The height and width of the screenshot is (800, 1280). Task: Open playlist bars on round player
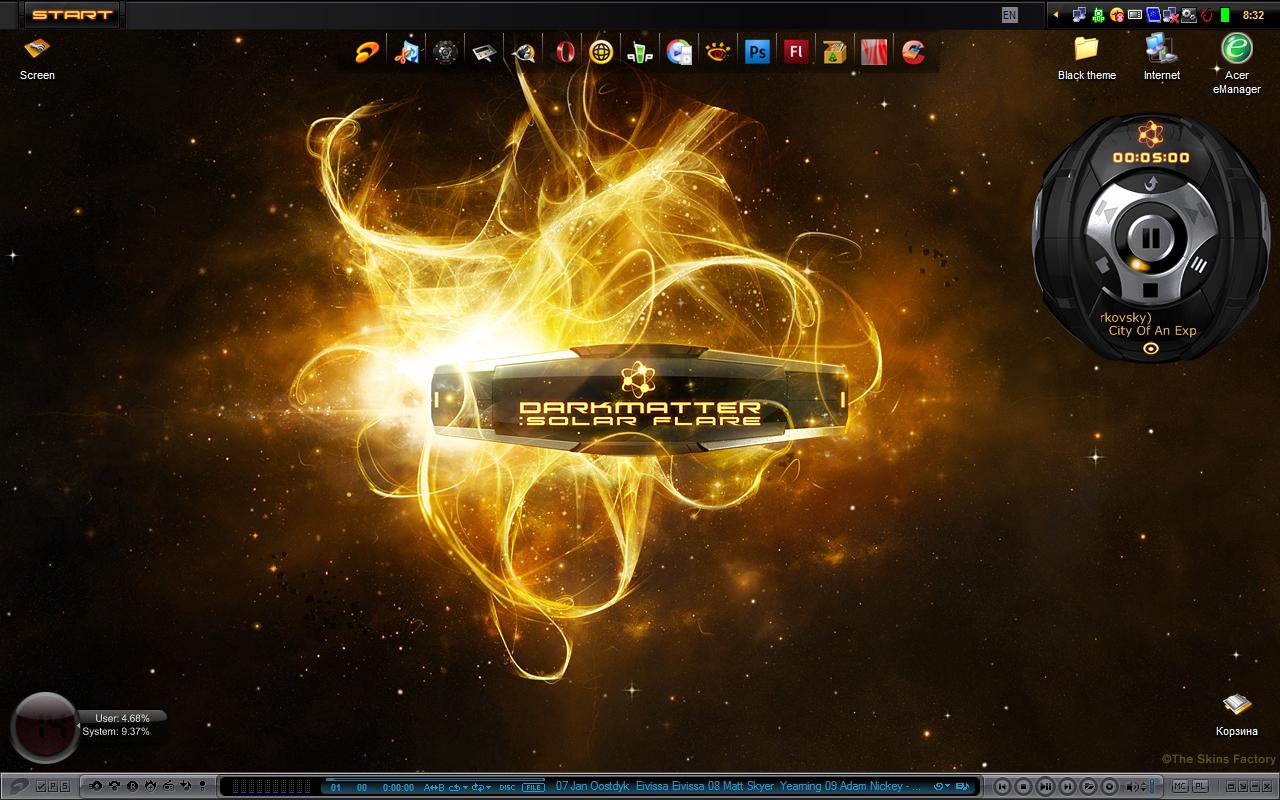tap(1199, 265)
